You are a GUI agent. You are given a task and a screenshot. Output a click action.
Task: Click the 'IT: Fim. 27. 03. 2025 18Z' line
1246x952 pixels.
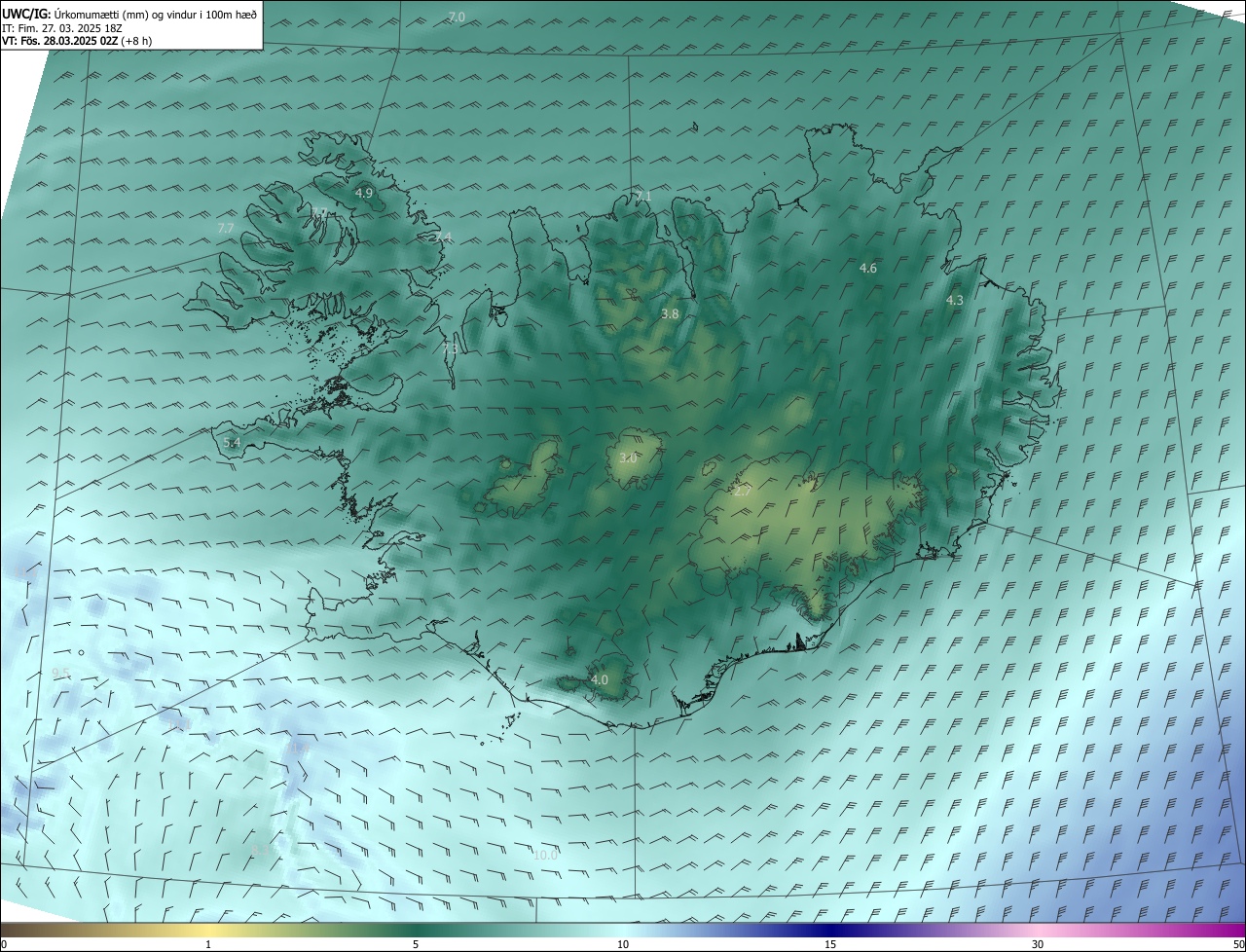61,28
